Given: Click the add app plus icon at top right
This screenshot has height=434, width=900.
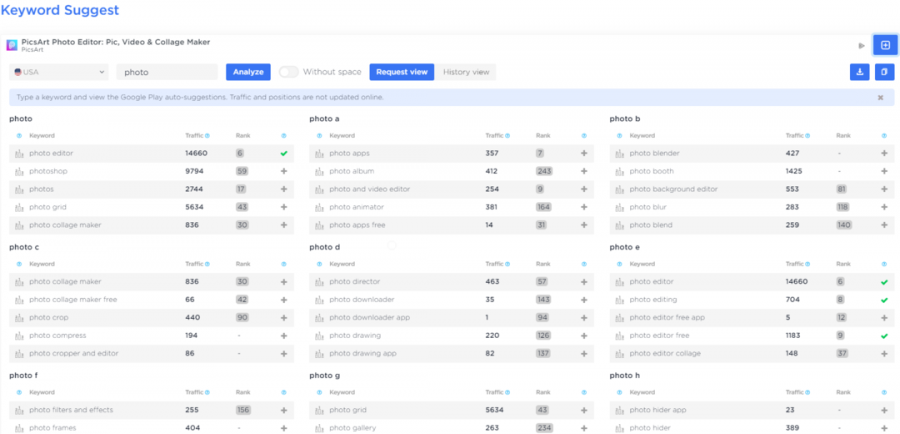Looking at the screenshot, I should coord(885,45).
